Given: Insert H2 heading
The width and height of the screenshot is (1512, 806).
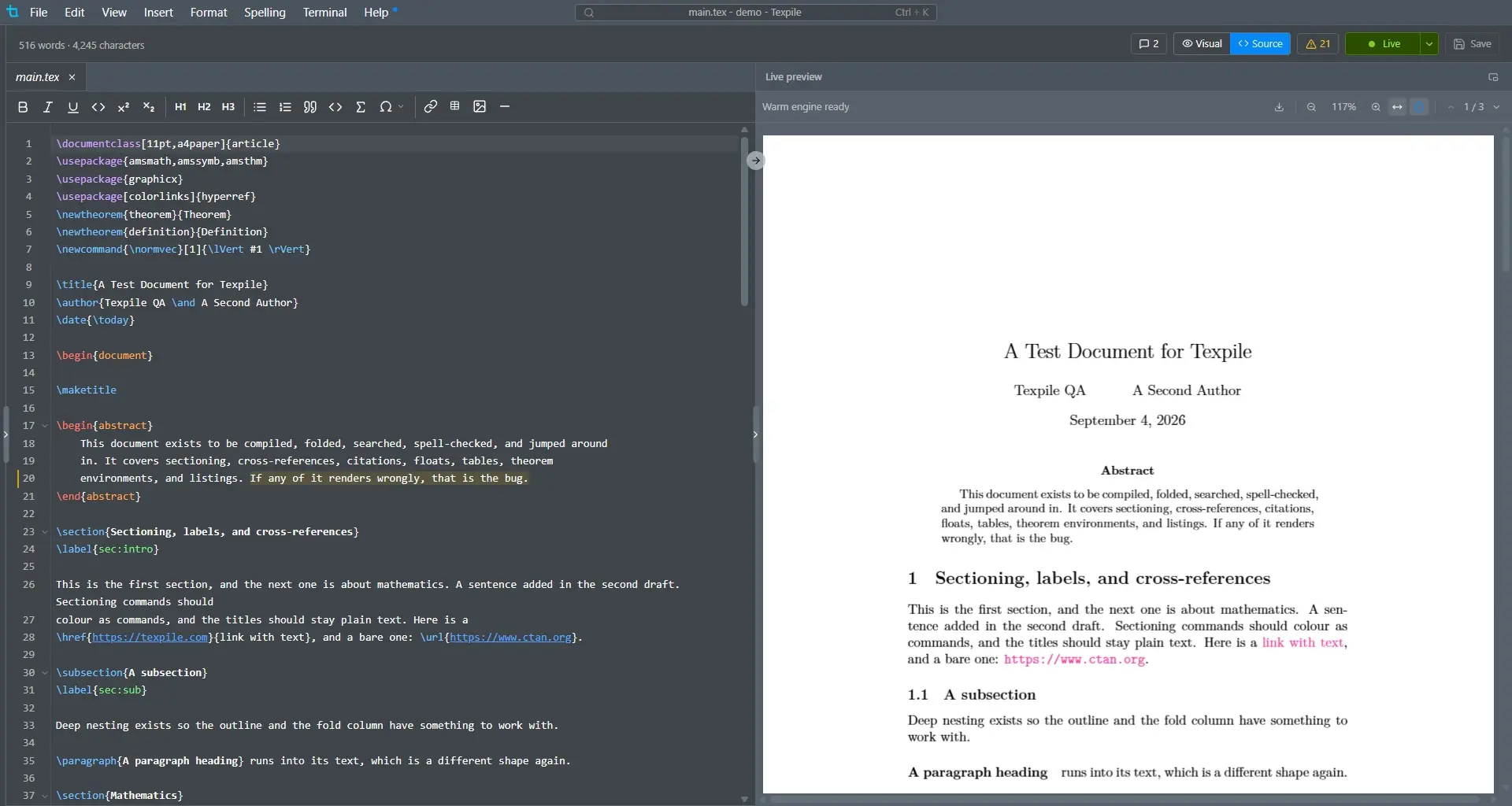Looking at the screenshot, I should click(x=204, y=107).
